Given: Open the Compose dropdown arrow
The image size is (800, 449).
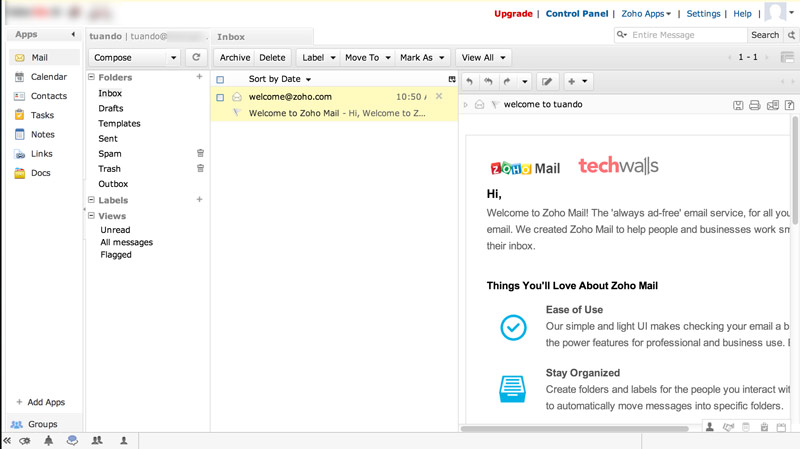Looking at the screenshot, I should point(173,58).
